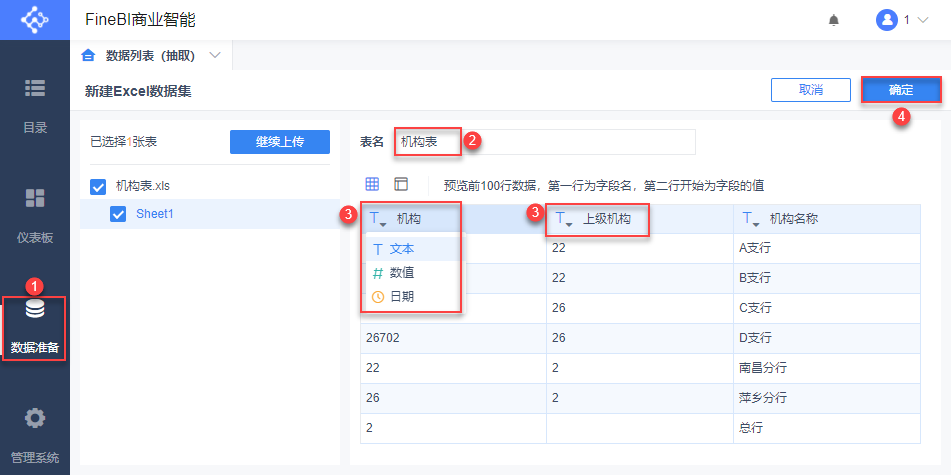Open the notification bell
This screenshot has width=951, height=475.
click(x=834, y=20)
